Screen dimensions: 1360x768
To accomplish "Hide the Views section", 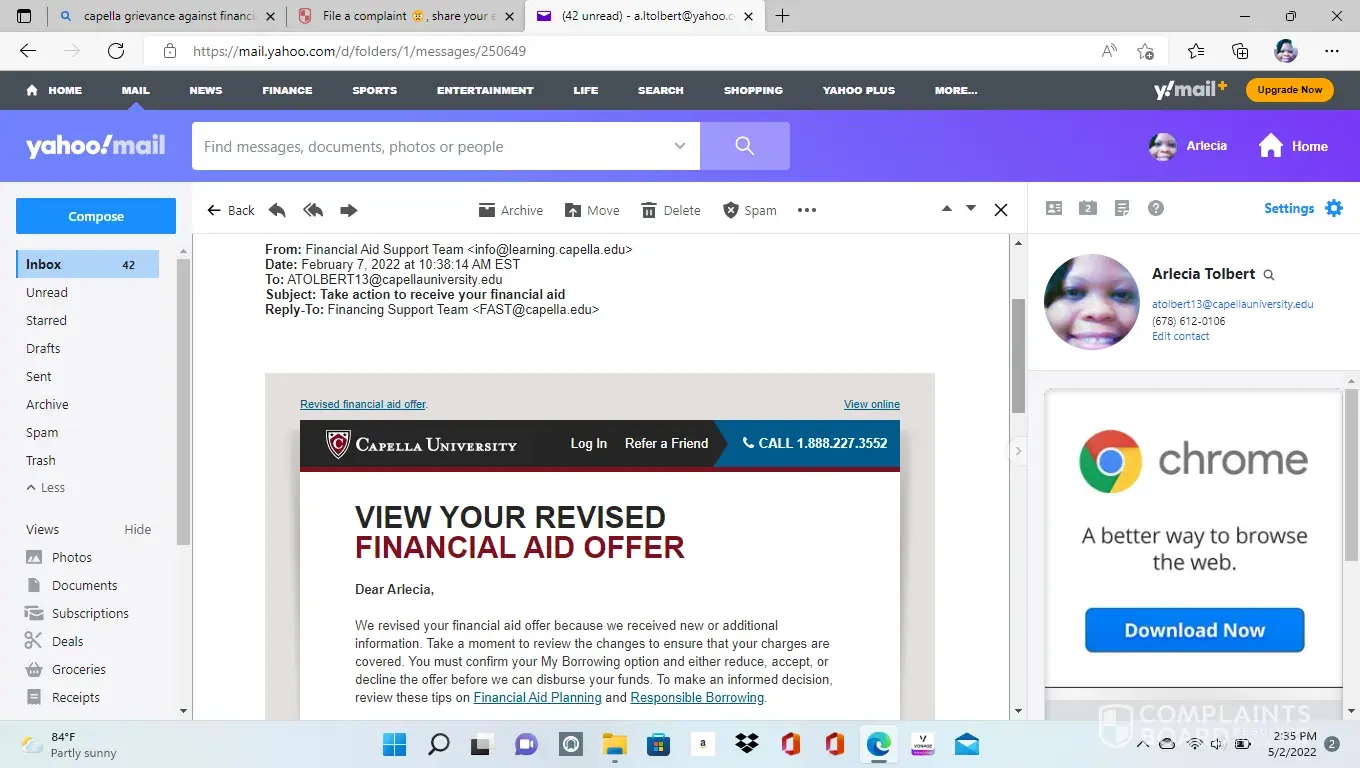I will [138, 529].
